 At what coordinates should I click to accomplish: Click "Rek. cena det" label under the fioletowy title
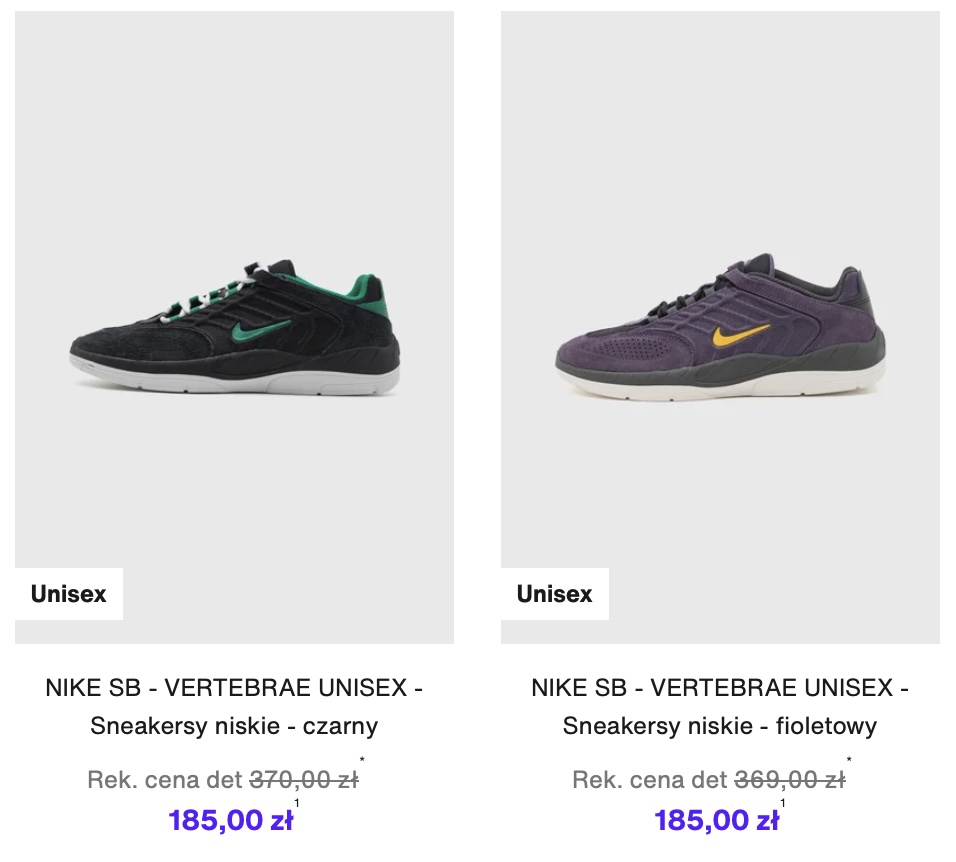[651, 780]
